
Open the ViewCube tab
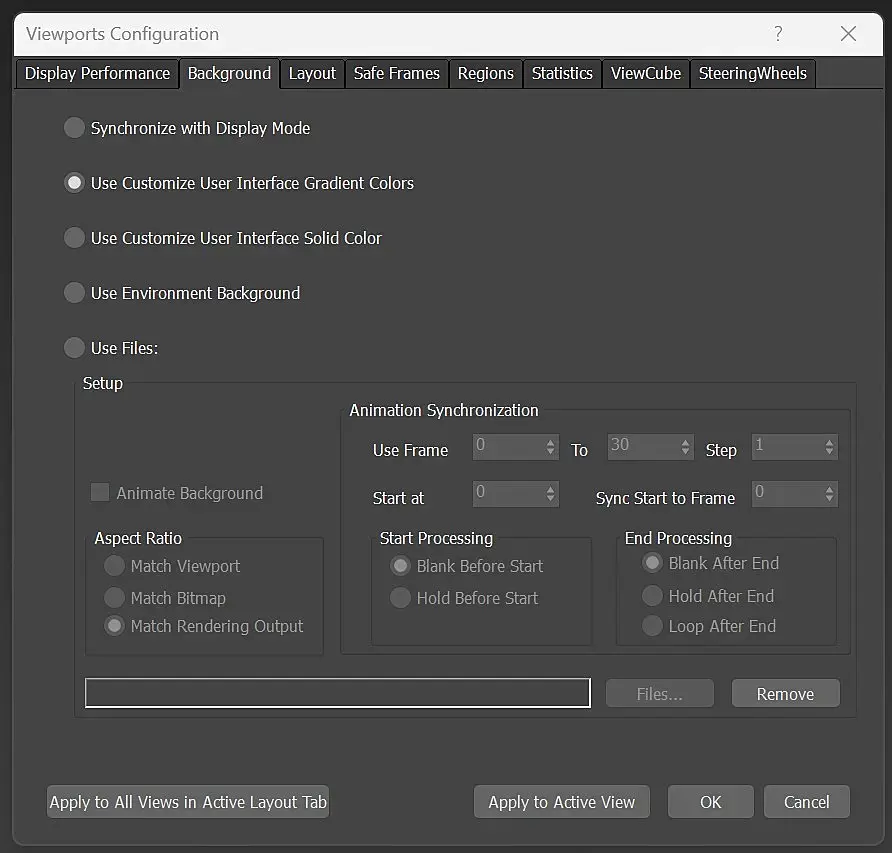coord(646,73)
